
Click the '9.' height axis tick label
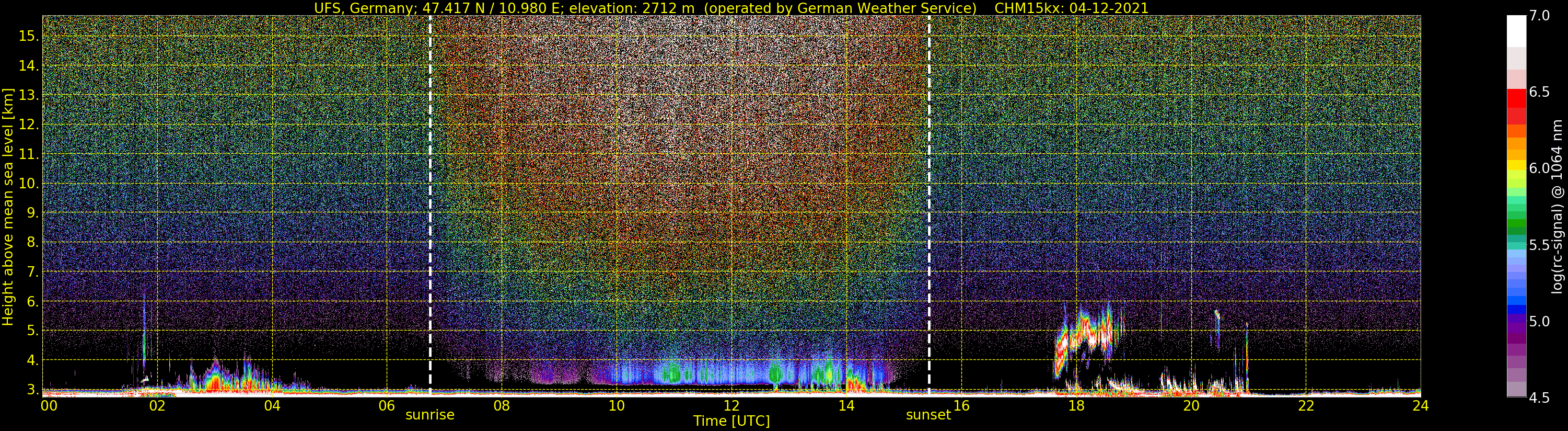32,213
